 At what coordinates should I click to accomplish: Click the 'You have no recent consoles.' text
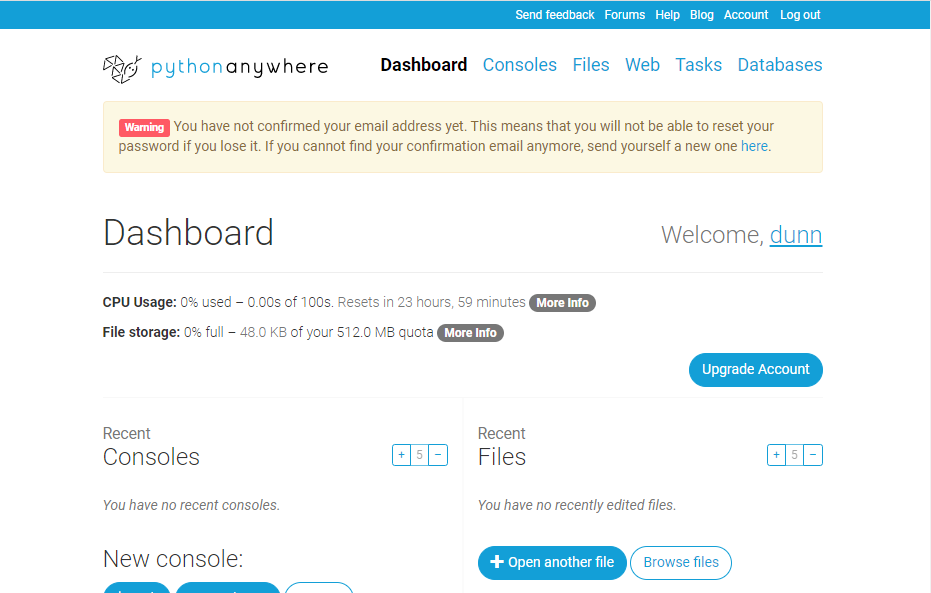pos(191,505)
